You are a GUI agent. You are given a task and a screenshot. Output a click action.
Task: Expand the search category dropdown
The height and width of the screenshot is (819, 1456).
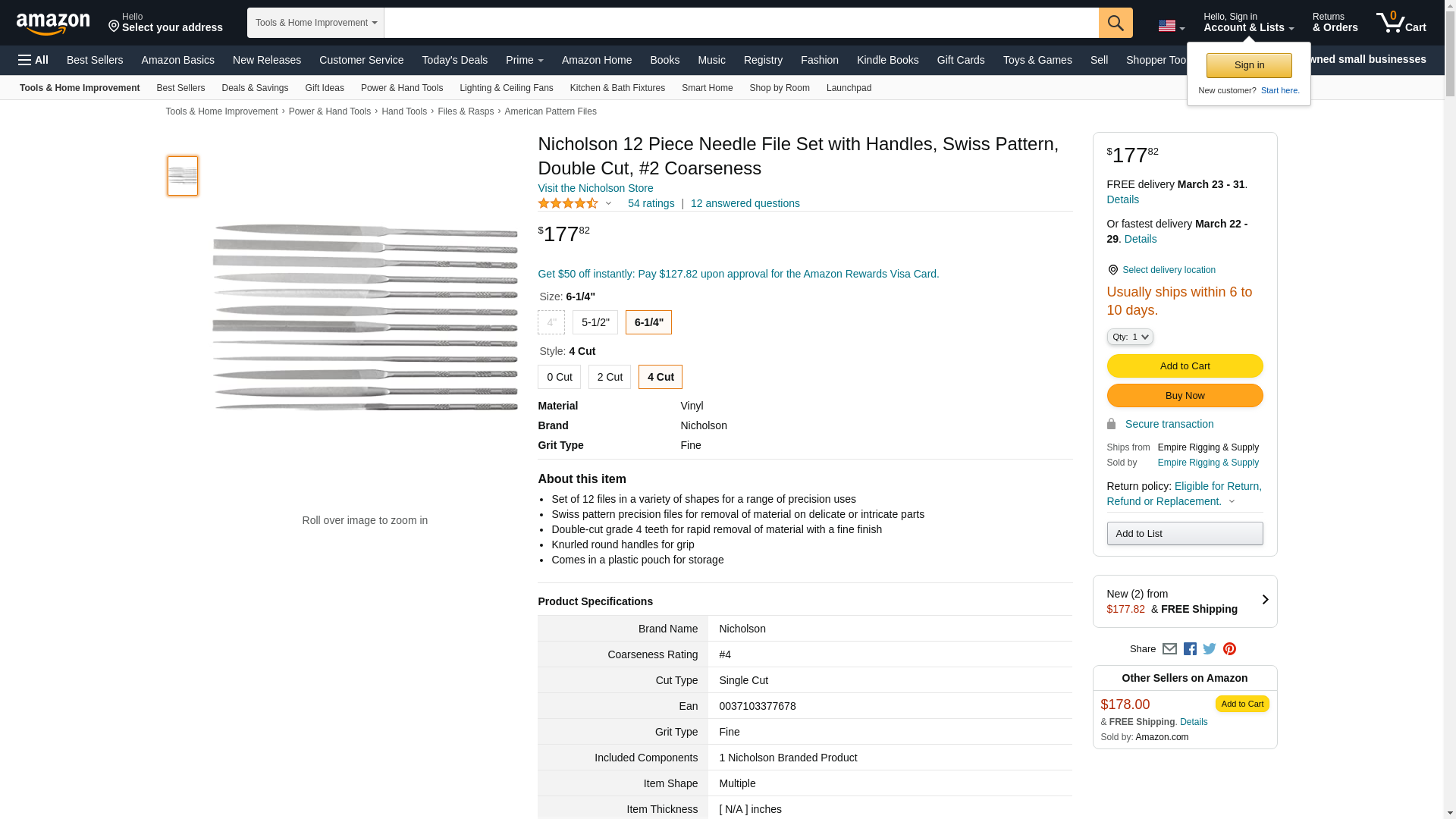[315, 23]
